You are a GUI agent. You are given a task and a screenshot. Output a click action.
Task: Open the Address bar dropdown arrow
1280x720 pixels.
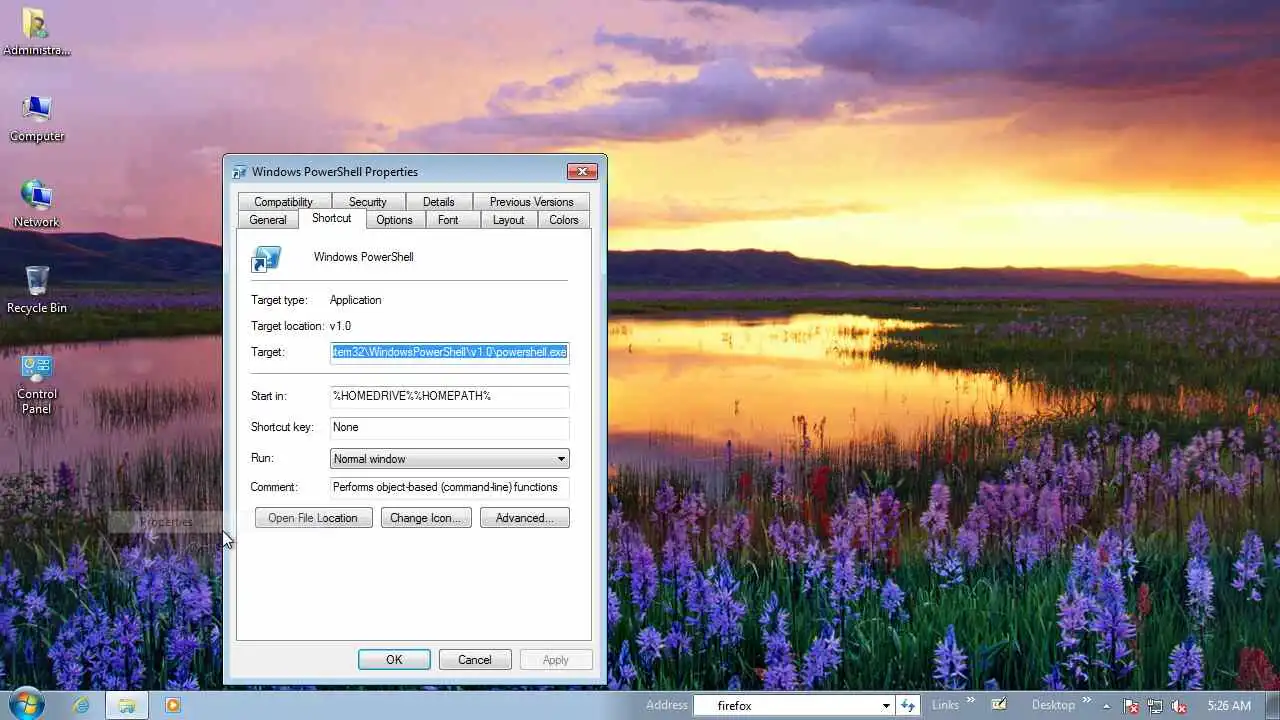coord(886,705)
